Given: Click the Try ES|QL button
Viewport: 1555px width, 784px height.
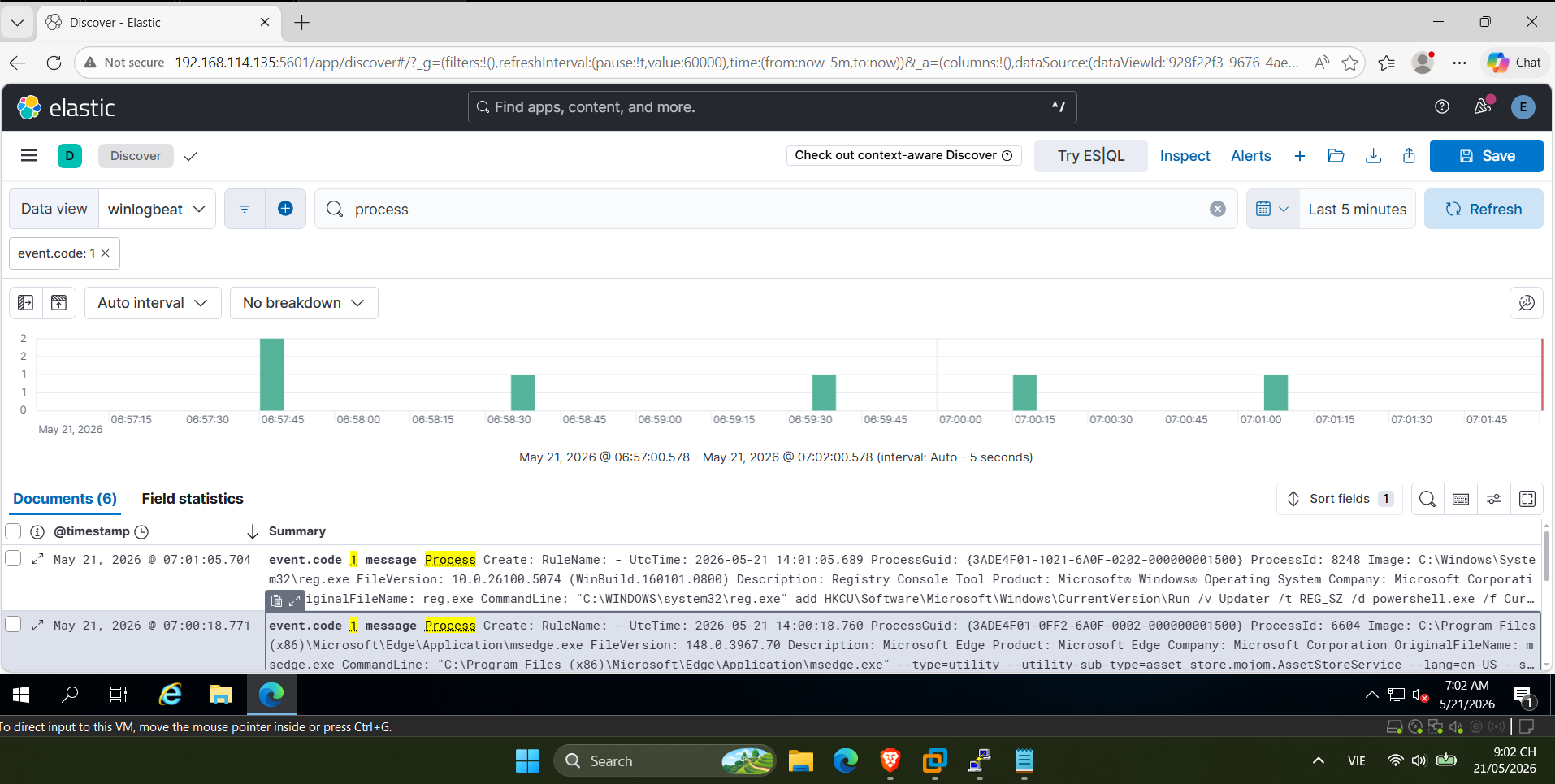Looking at the screenshot, I should click(1090, 156).
